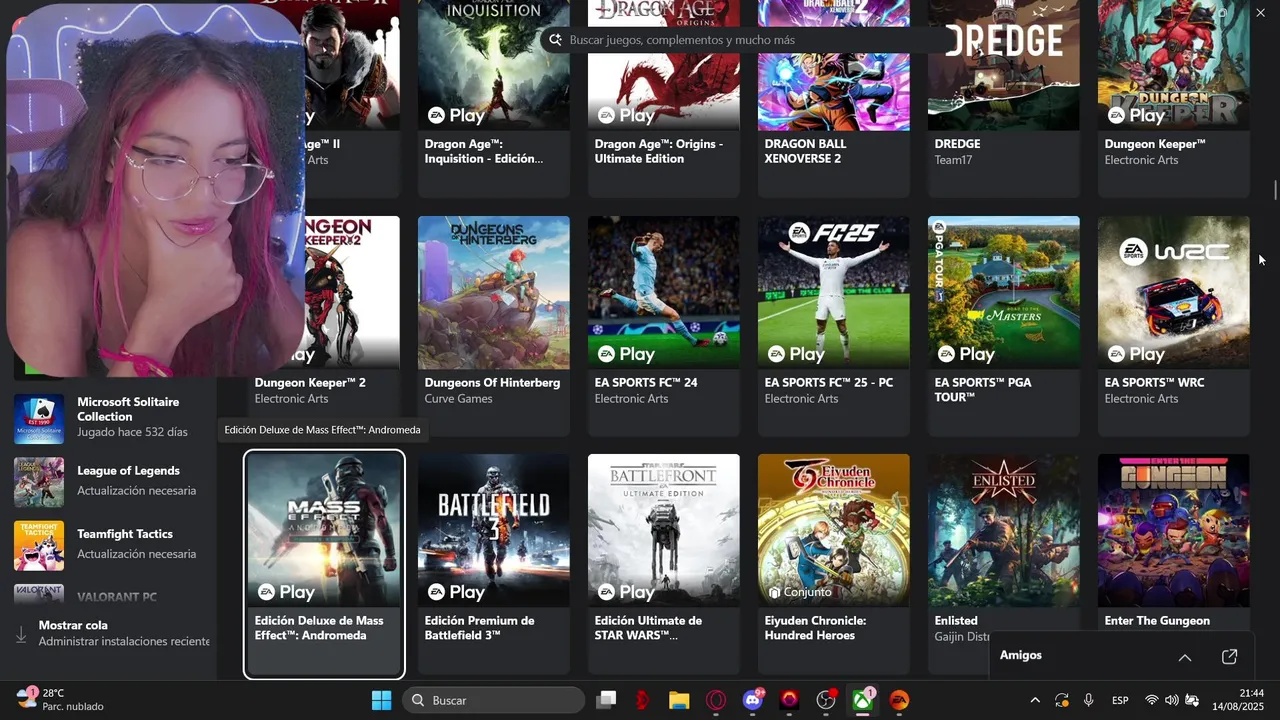Click the taskbar Buscar search box
This screenshot has height=720, width=1280.
(494, 700)
